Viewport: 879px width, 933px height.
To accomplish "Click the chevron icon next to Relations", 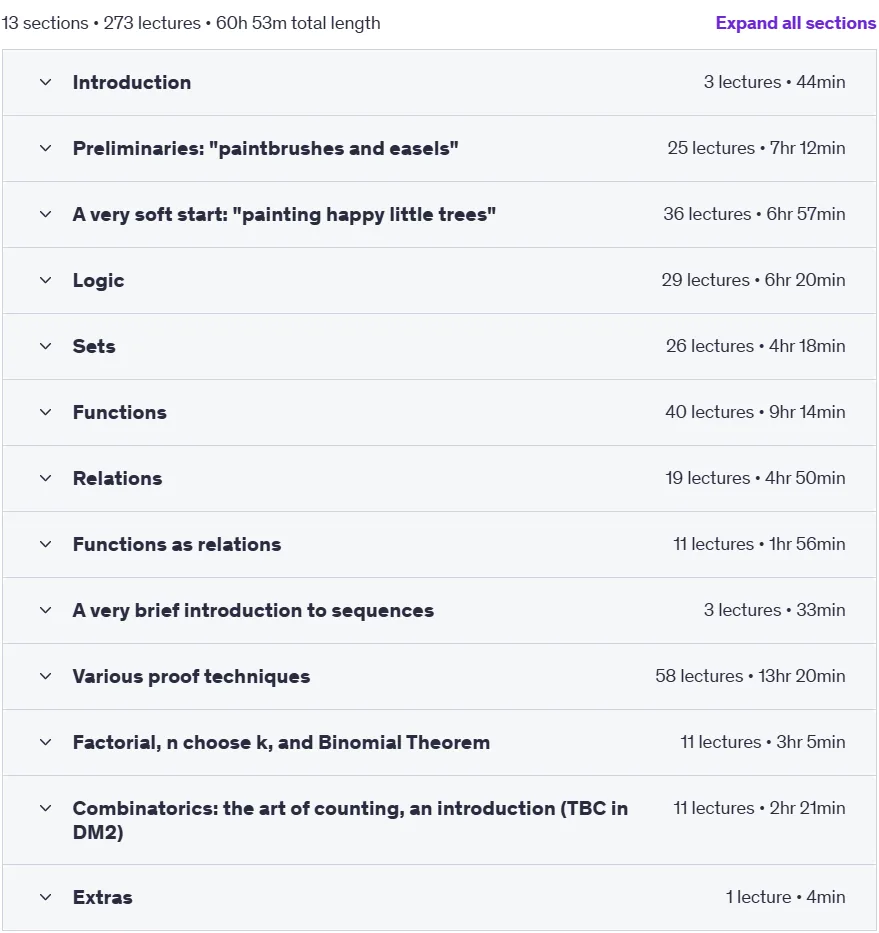I will click(46, 478).
